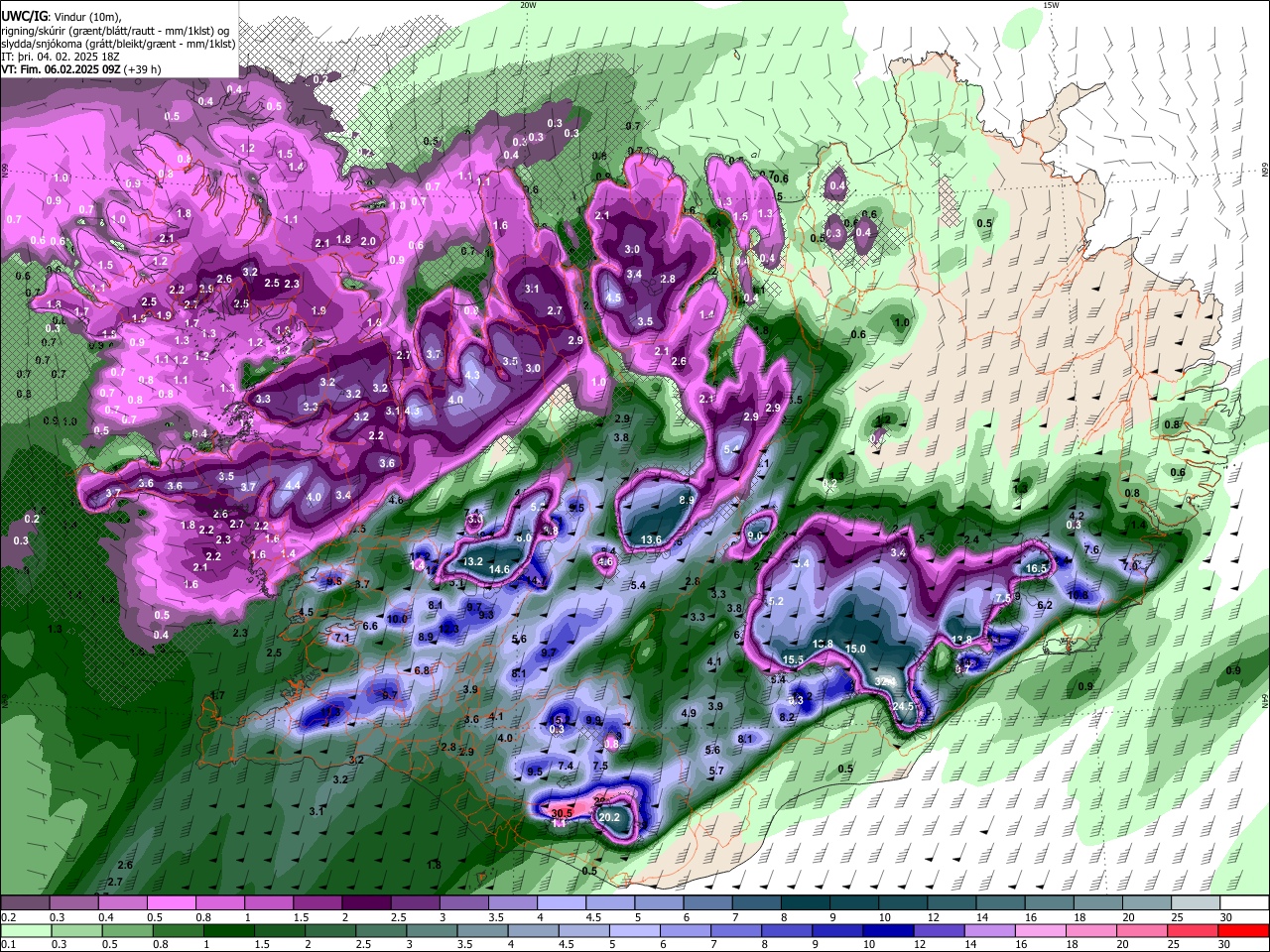The height and width of the screenshot is (952, 1270).
Task: Click the 16.5 precipitation value
Action: (1037, 568)
